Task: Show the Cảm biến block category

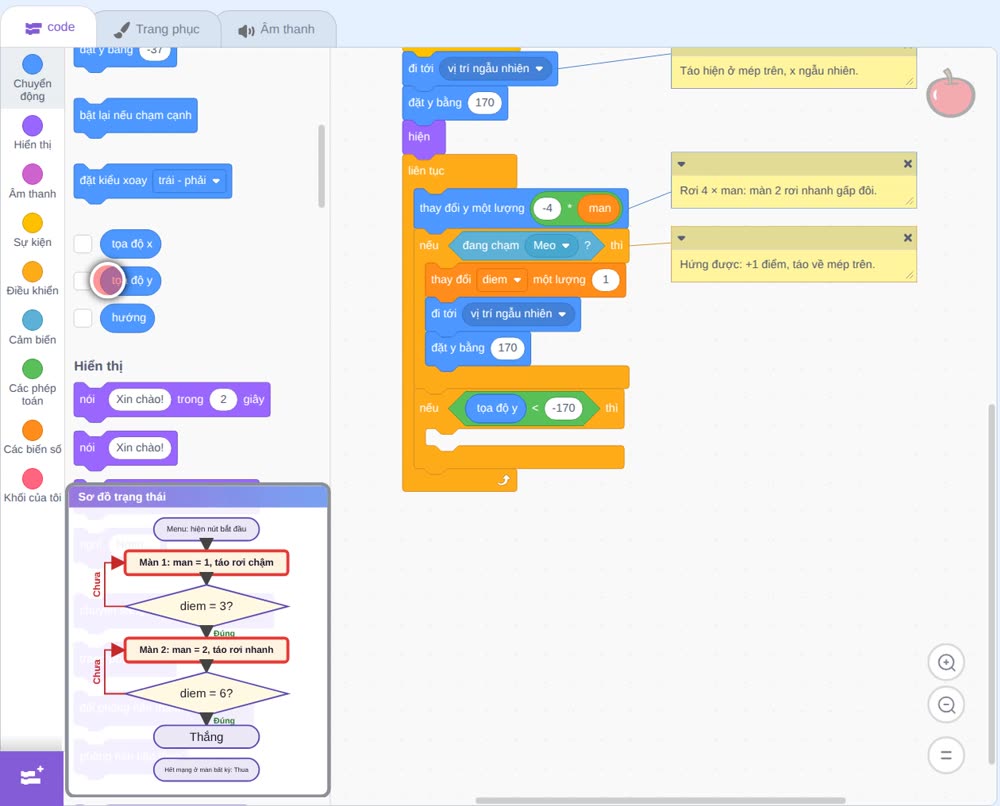Action: 33,328
